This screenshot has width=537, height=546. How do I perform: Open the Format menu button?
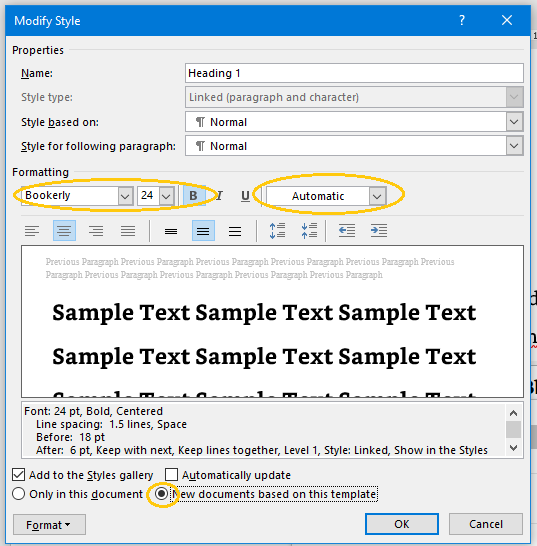(x=49, y=524)
